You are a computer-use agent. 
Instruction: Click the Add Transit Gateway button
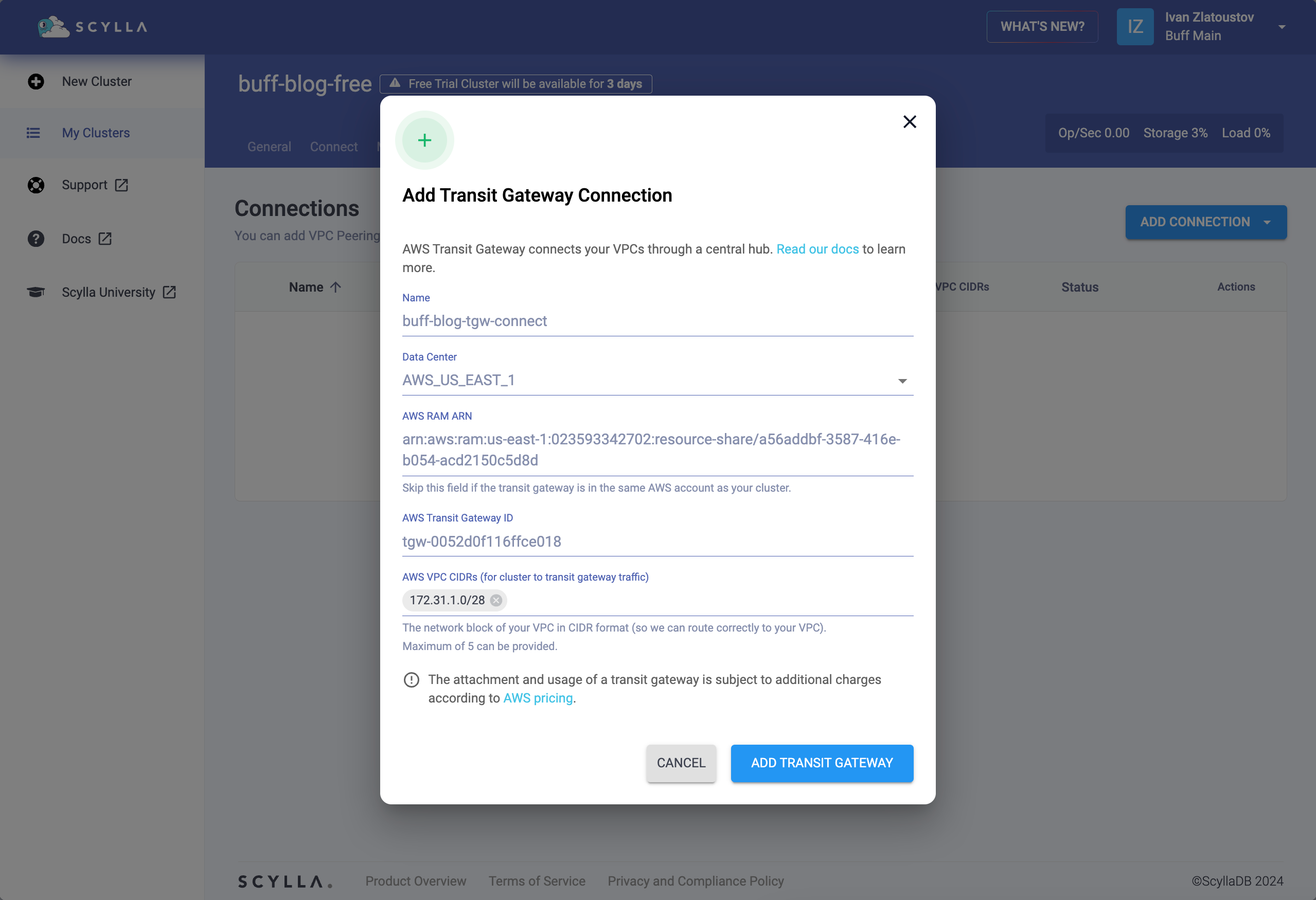(x=822, y=763)
